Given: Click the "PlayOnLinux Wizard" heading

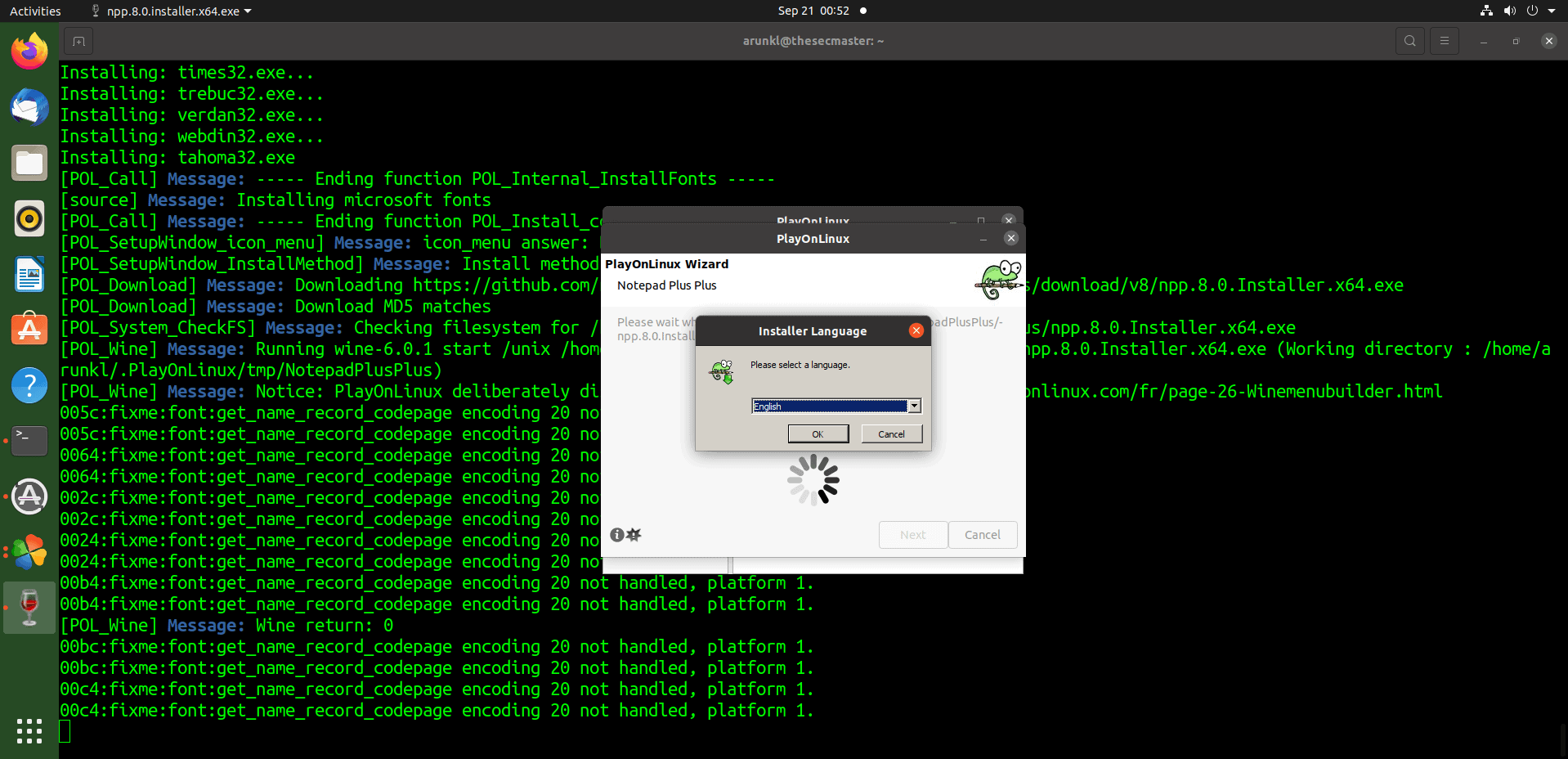Looking at the screenshot, I should (667, 264).
